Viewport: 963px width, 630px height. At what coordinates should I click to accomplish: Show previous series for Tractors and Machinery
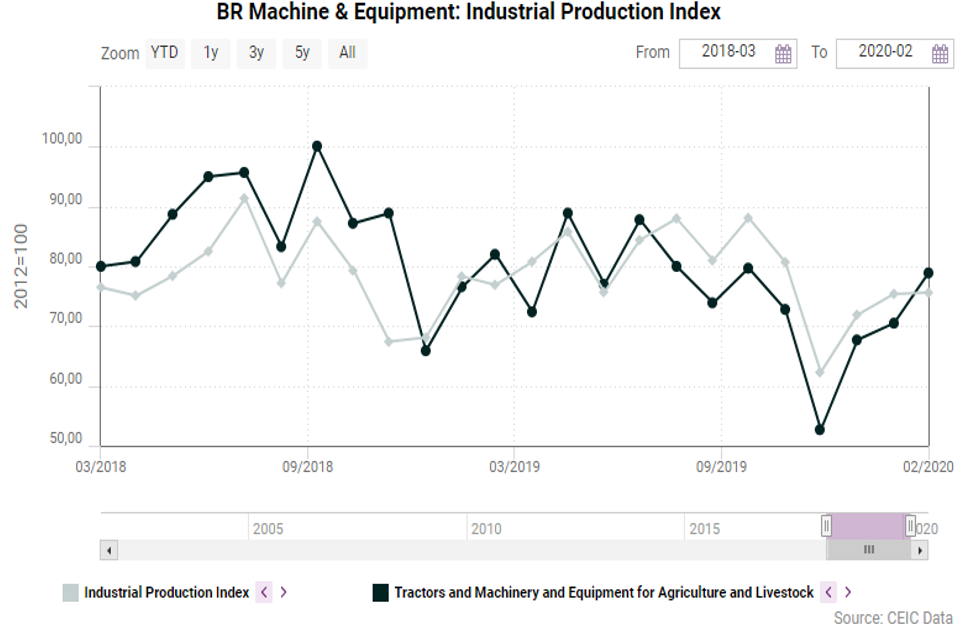(828, 593)
